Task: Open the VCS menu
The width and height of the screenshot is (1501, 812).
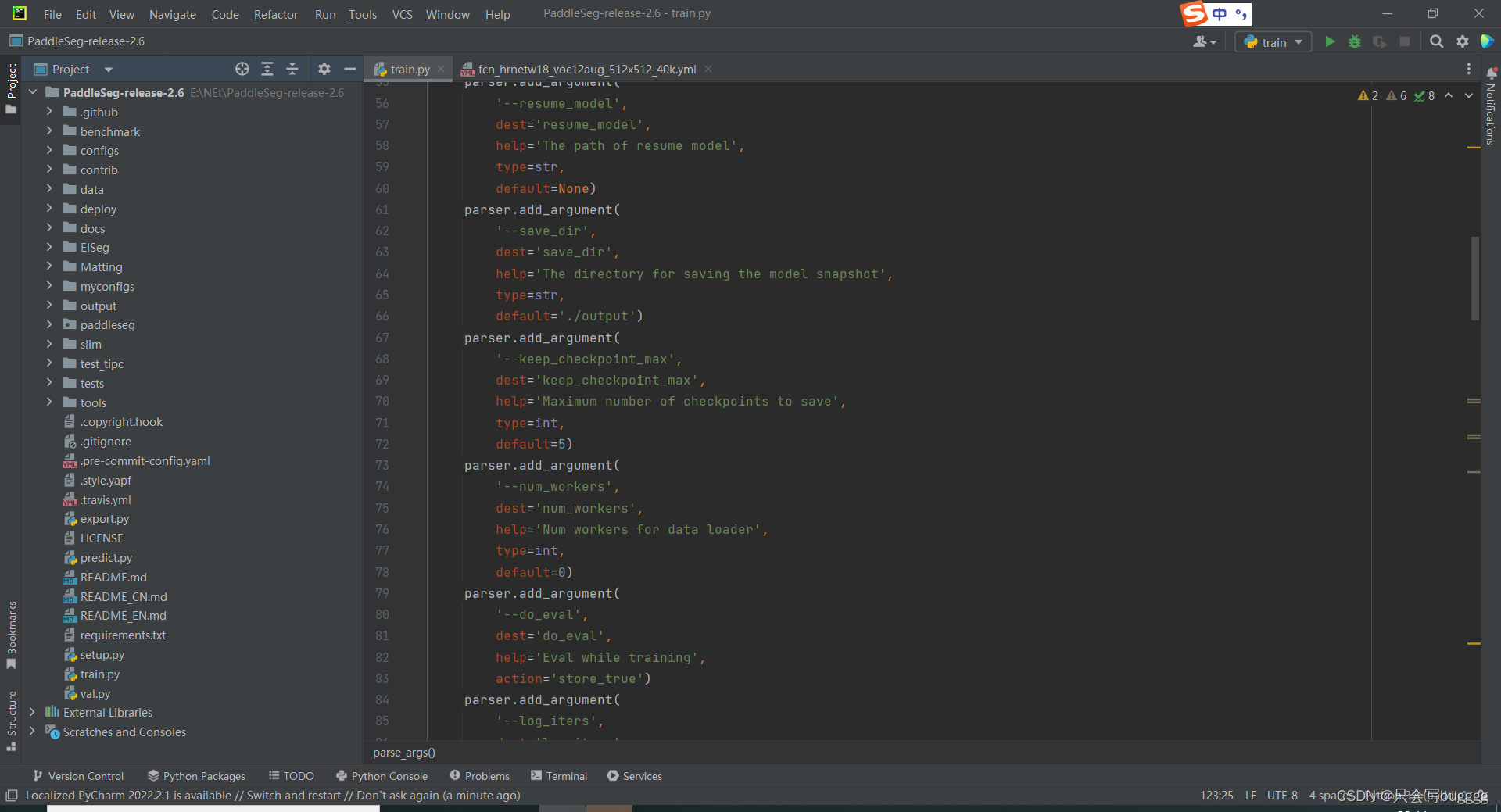Action: (x=402, y=14)
